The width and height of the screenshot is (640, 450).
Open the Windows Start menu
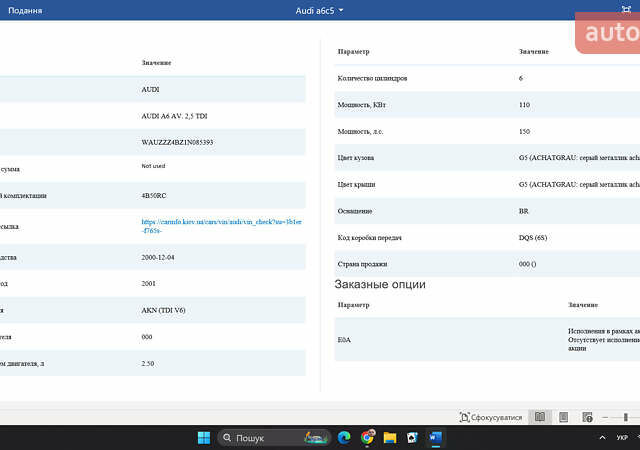204,438
